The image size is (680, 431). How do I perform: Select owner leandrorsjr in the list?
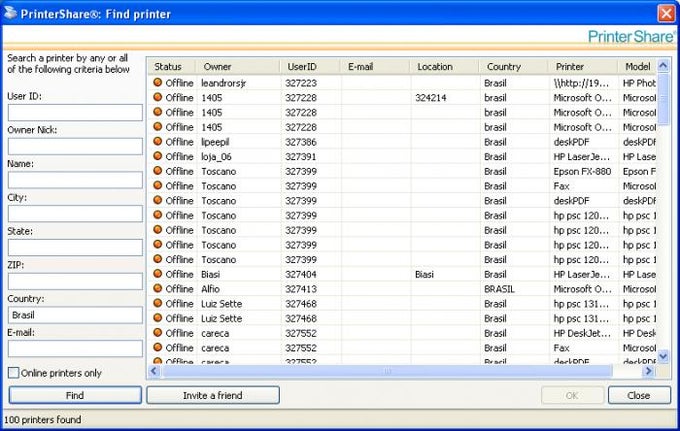point(223,83)
